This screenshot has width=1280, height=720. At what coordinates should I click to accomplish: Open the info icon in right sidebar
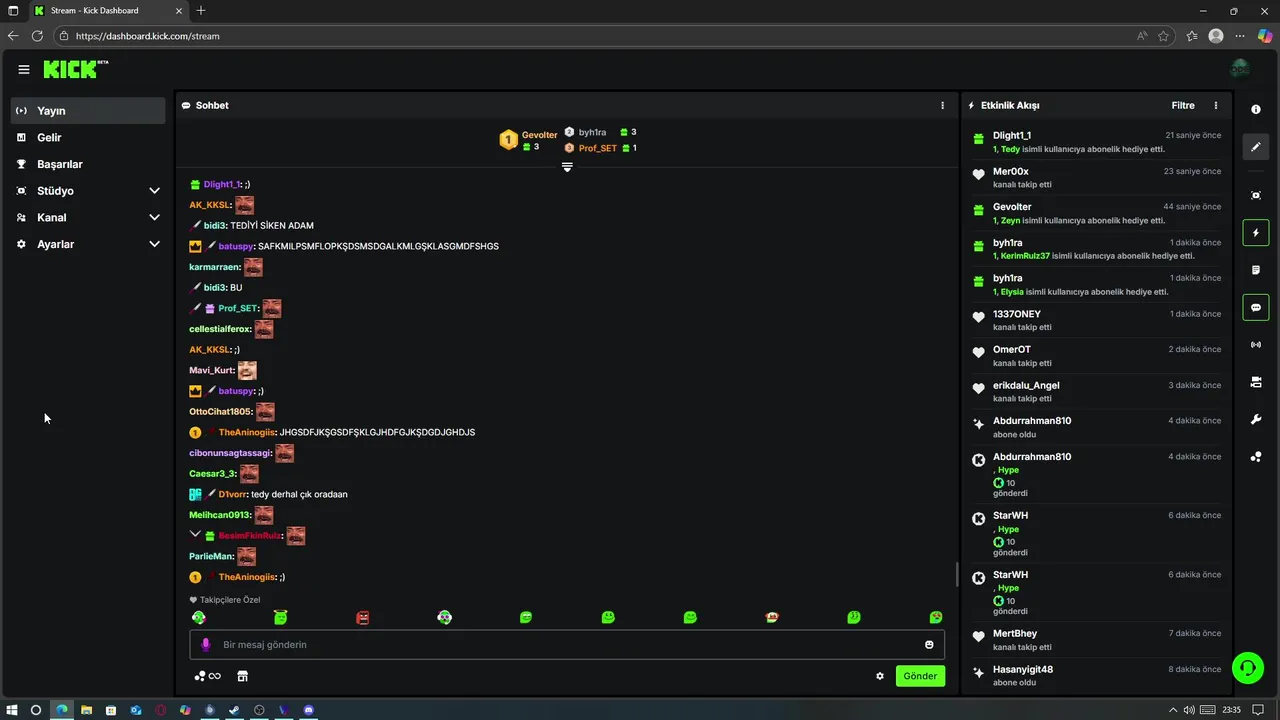(1256, 109)
